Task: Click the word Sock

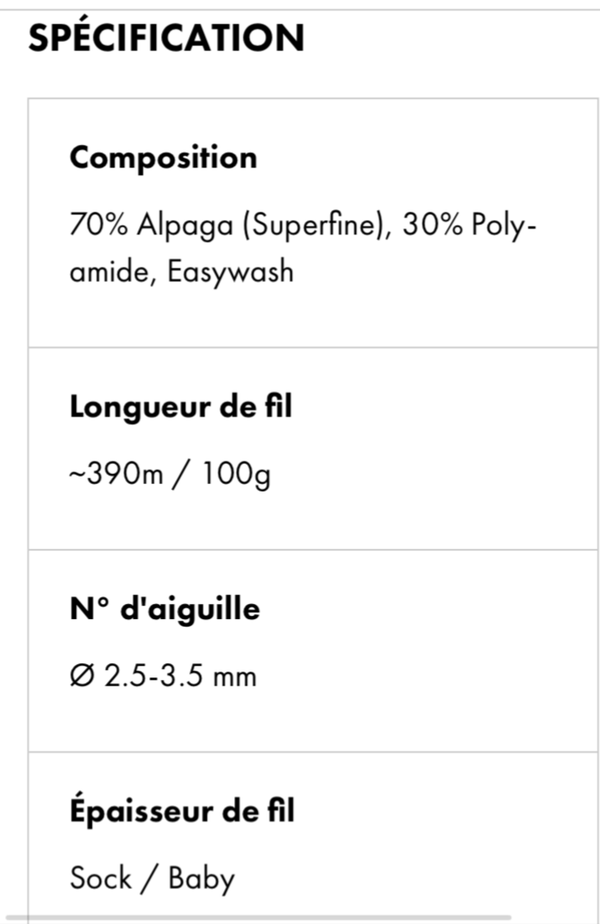Action: 100,878
